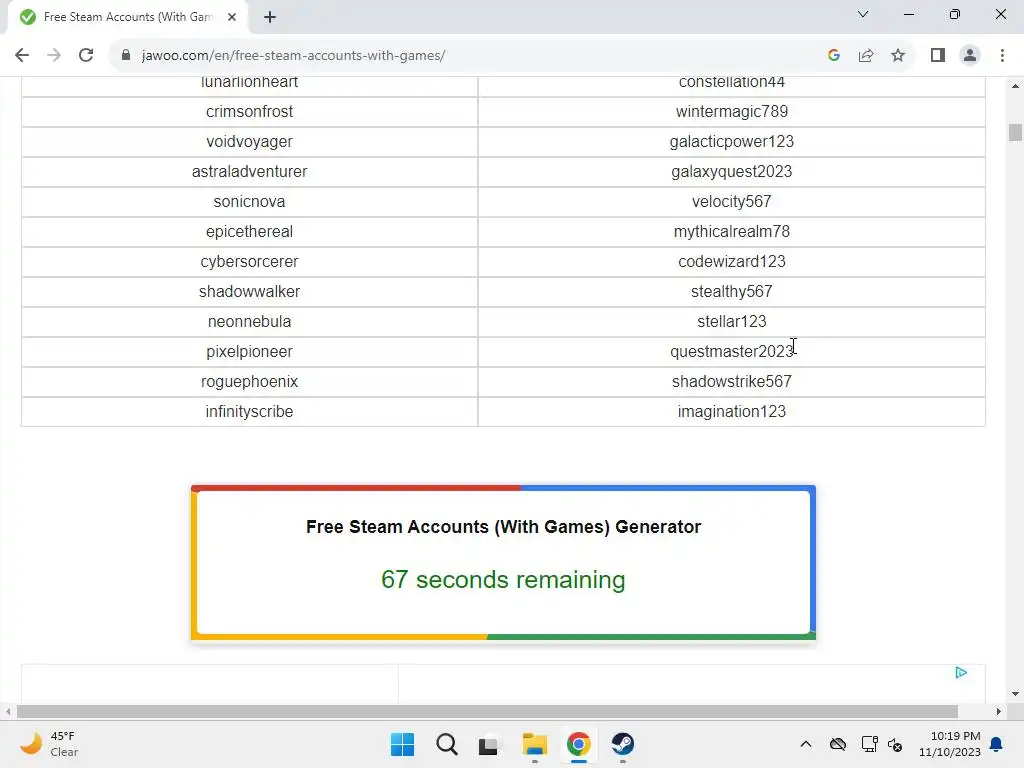Click the address bar URL
The width and height of the screenshot is (1024, 768).
click(x=293, y=56)
